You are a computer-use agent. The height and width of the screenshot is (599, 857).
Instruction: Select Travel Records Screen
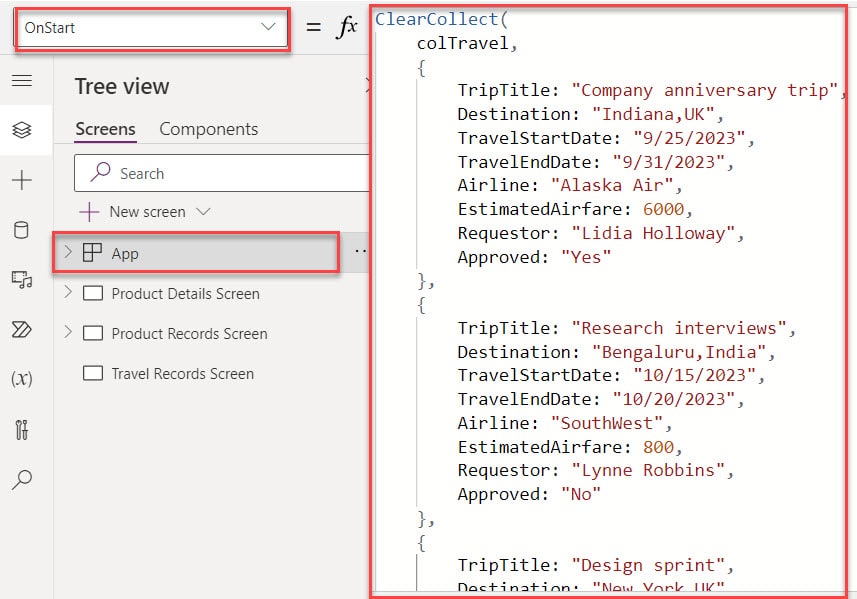pos(183,373)
